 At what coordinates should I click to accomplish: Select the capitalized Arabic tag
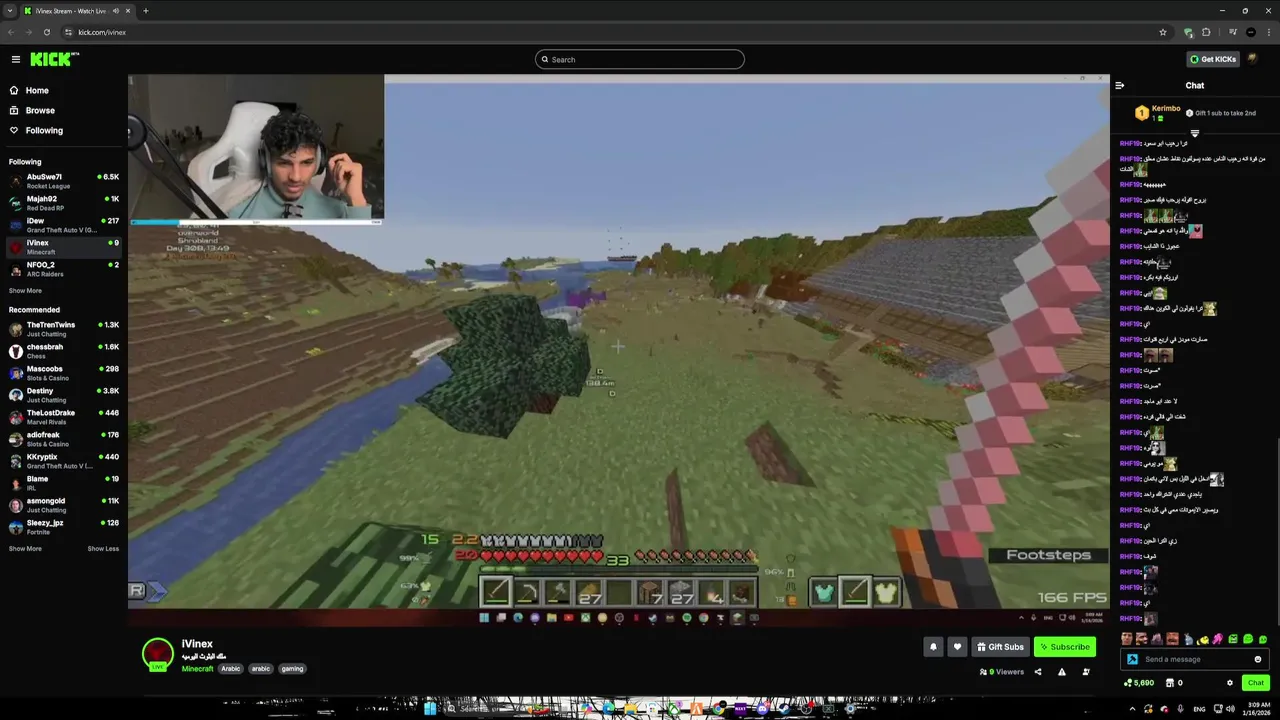[x=231, y=668]
